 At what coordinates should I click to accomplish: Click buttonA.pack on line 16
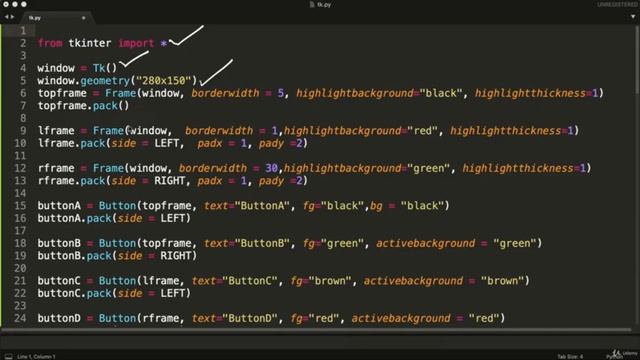click(x=74, y=218)
